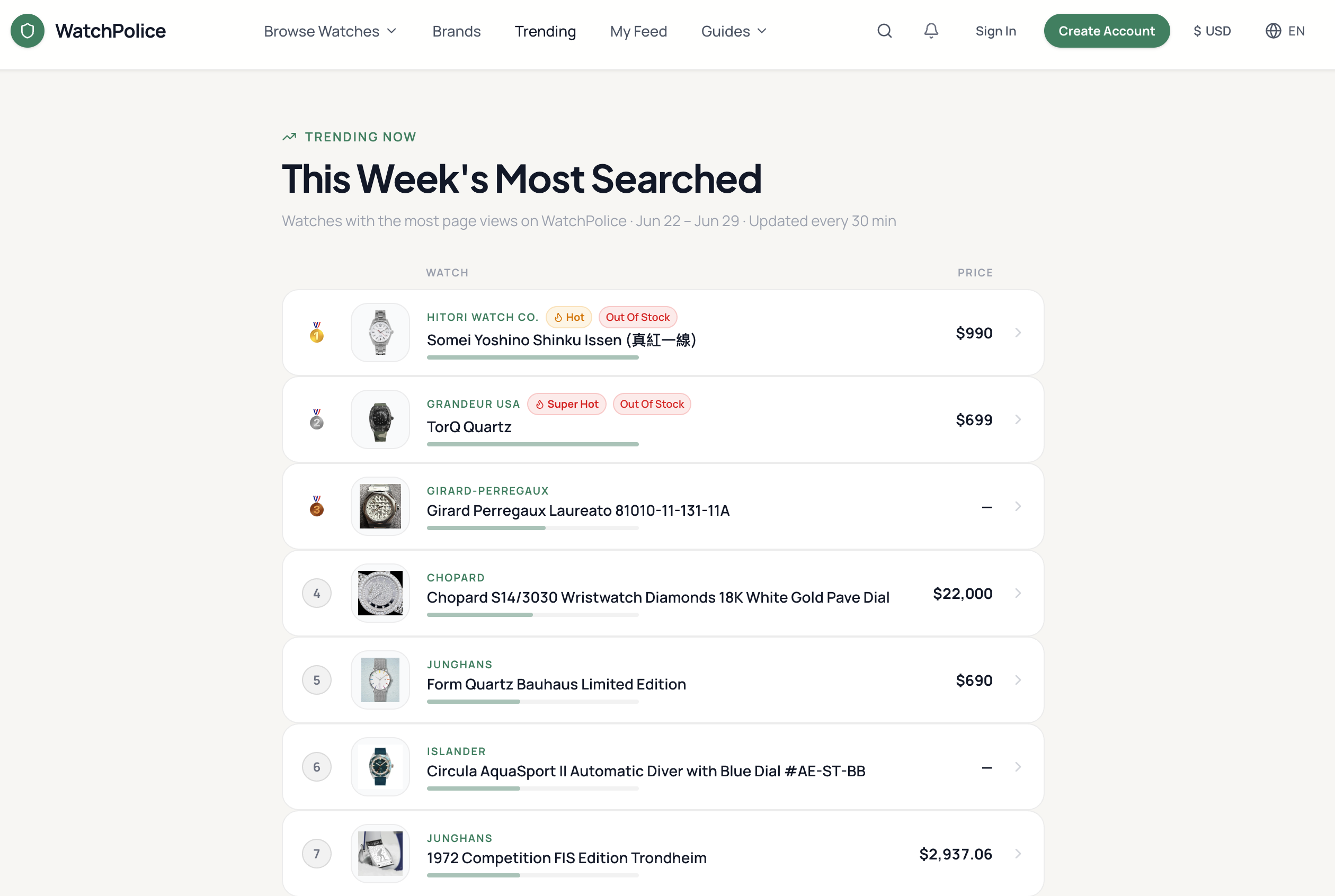The image size is (1335, 896).
Task: Open the search magnifier icon
Action: click(x=884, y=31)
